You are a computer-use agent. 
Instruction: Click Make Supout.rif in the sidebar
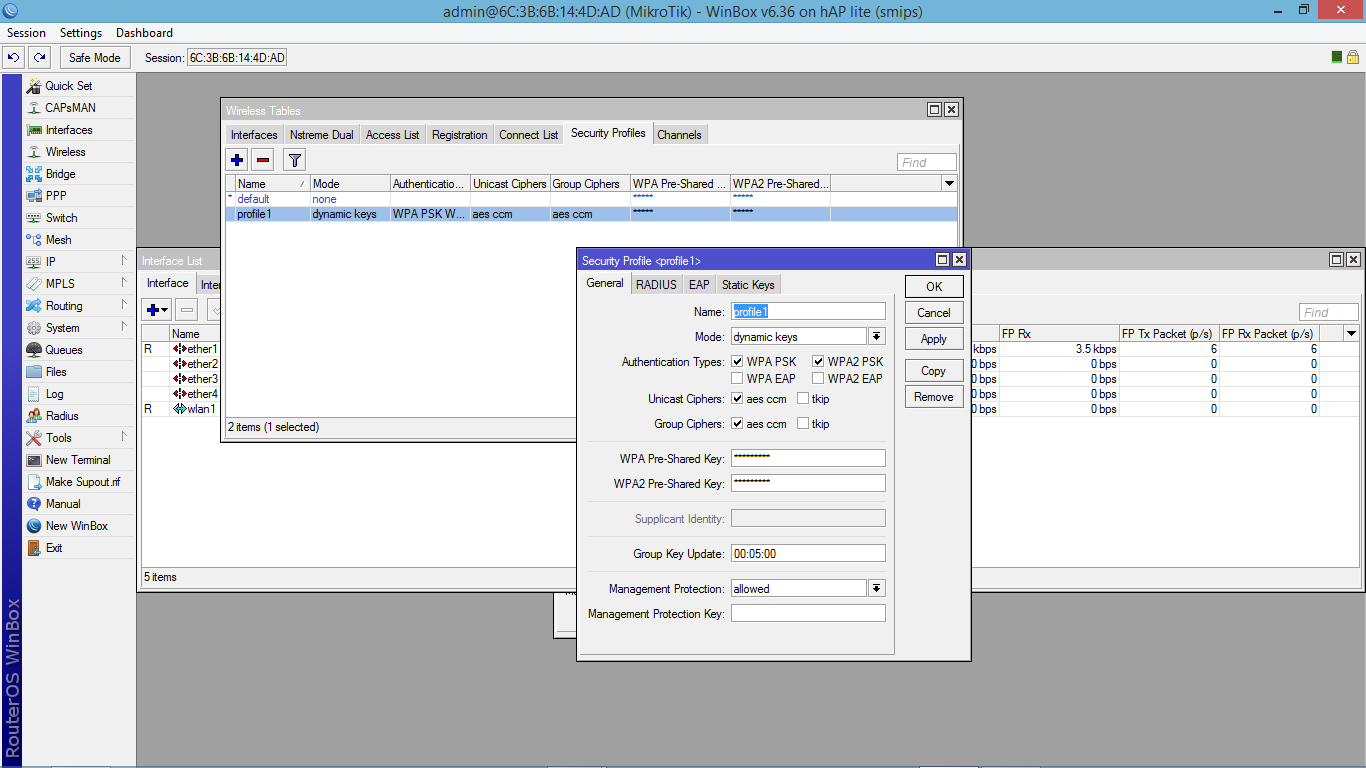point(82,482)
